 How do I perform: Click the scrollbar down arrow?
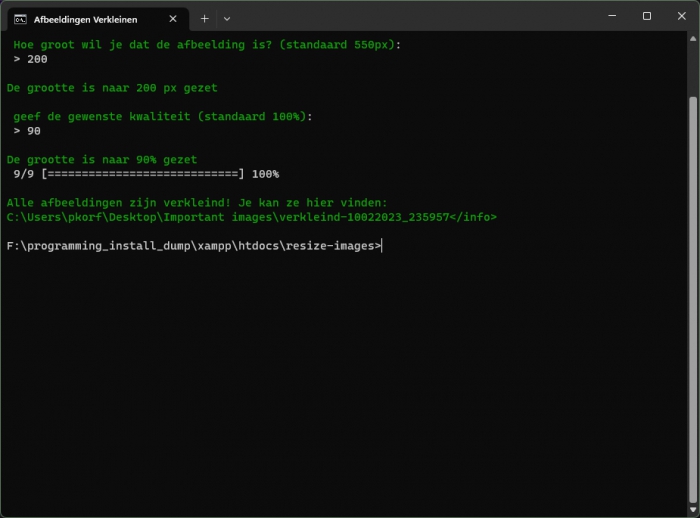(693, 510)
